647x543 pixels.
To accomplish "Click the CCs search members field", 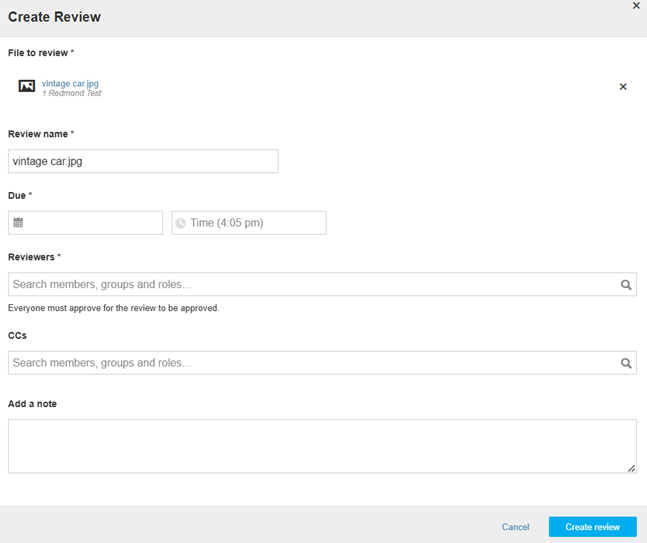I will [x=322, y=363].
